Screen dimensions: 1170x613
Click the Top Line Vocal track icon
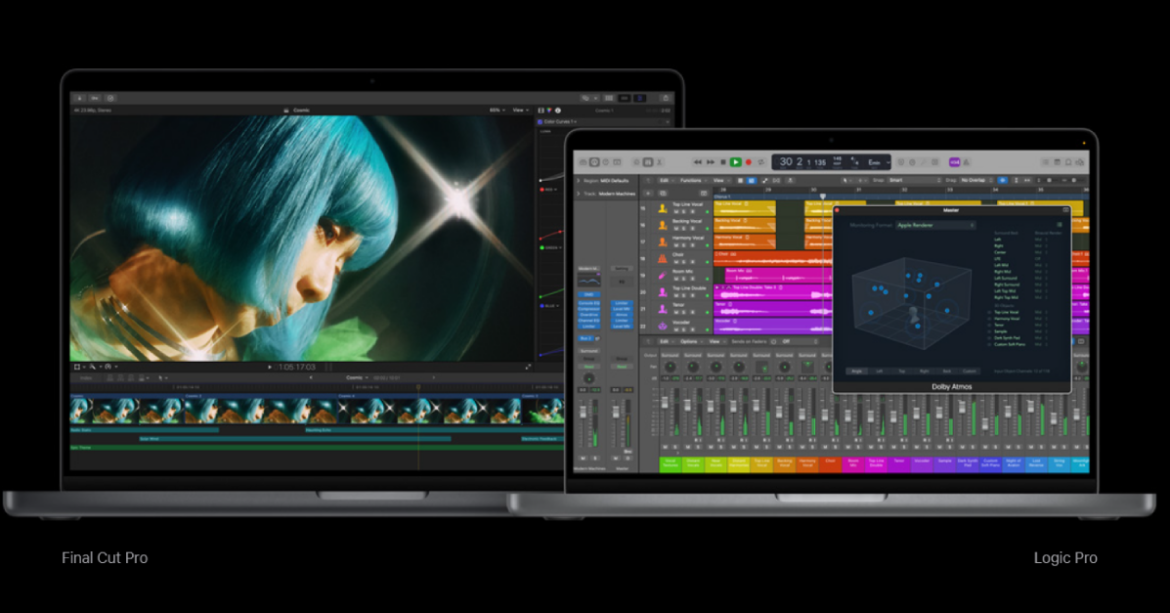(662, 207)
